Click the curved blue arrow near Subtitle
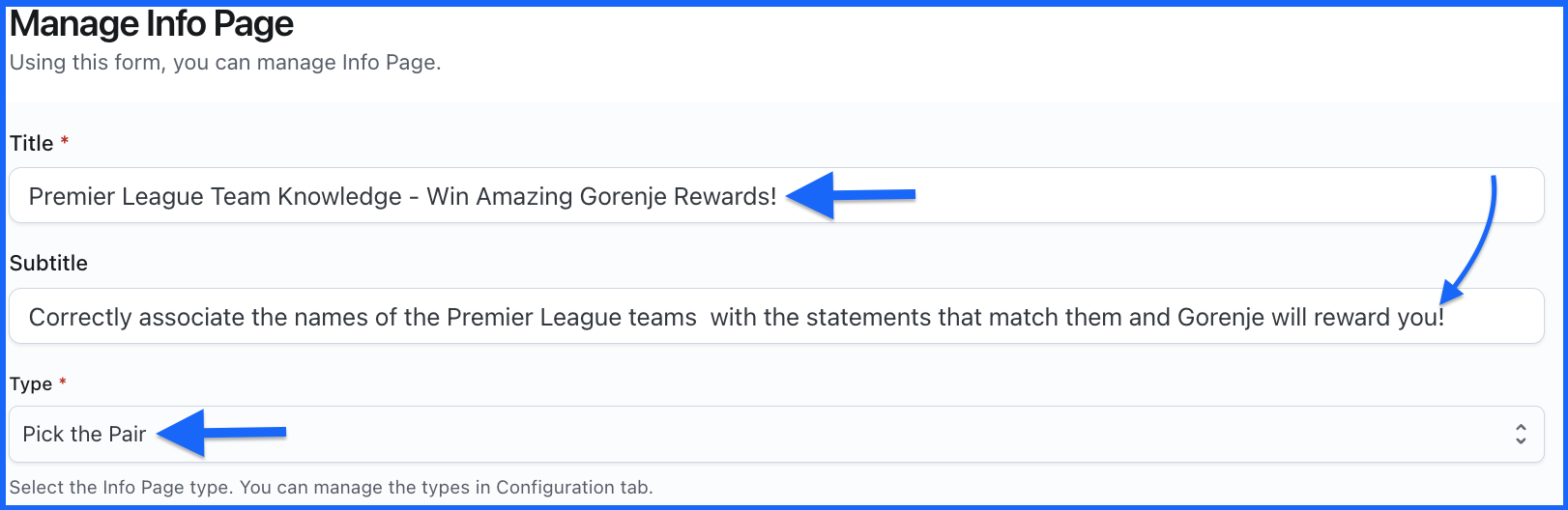The width and height of the screenshot is (1568, 510). (1477, 241)
